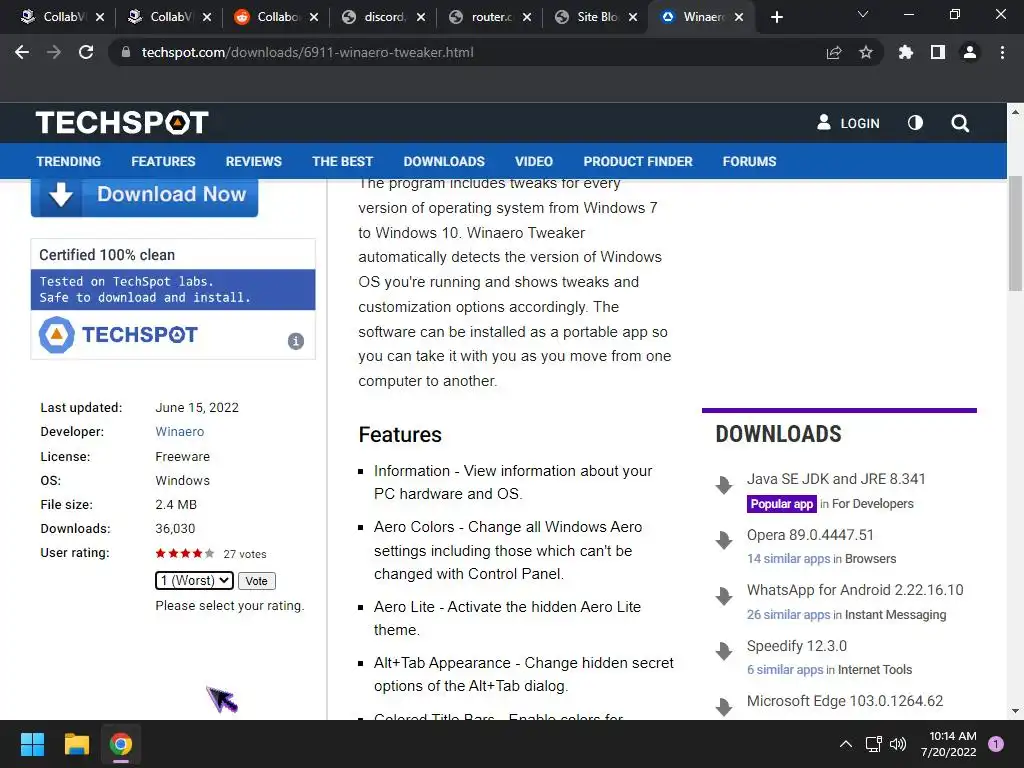This screenshot has height=768, width=1024.
Task: Open Windows Start menu
Action: point(32,744)
